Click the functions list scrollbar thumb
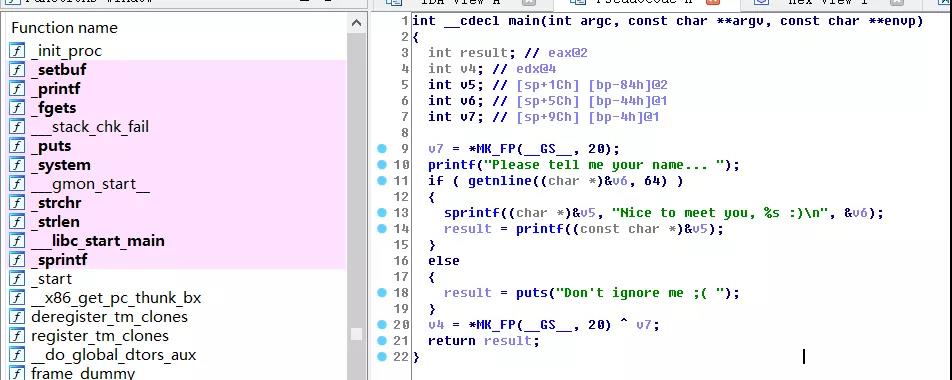The height and width of the screenshot is (380, 952). pyautogui.click(x=356, y=334)
